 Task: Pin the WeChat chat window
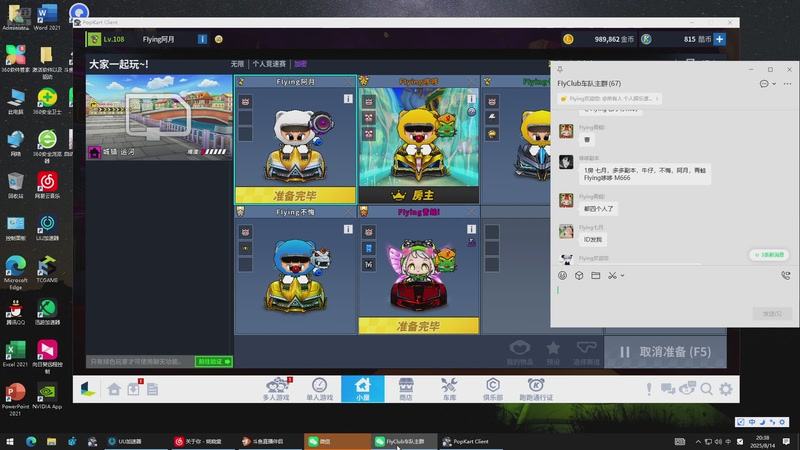coord(560,69)
